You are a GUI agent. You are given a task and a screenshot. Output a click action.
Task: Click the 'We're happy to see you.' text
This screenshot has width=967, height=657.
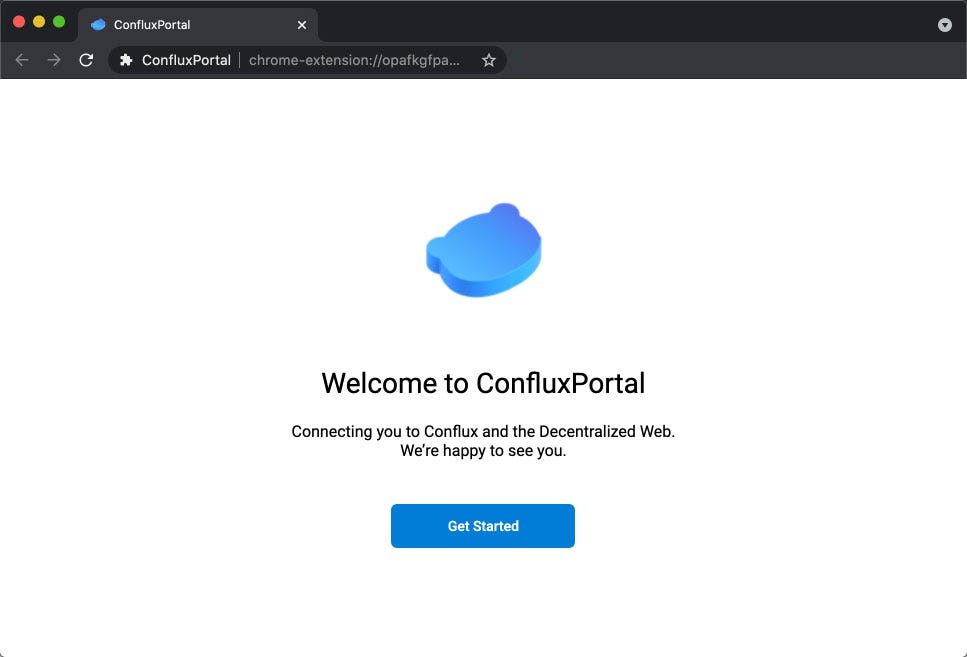coord(483,450)
